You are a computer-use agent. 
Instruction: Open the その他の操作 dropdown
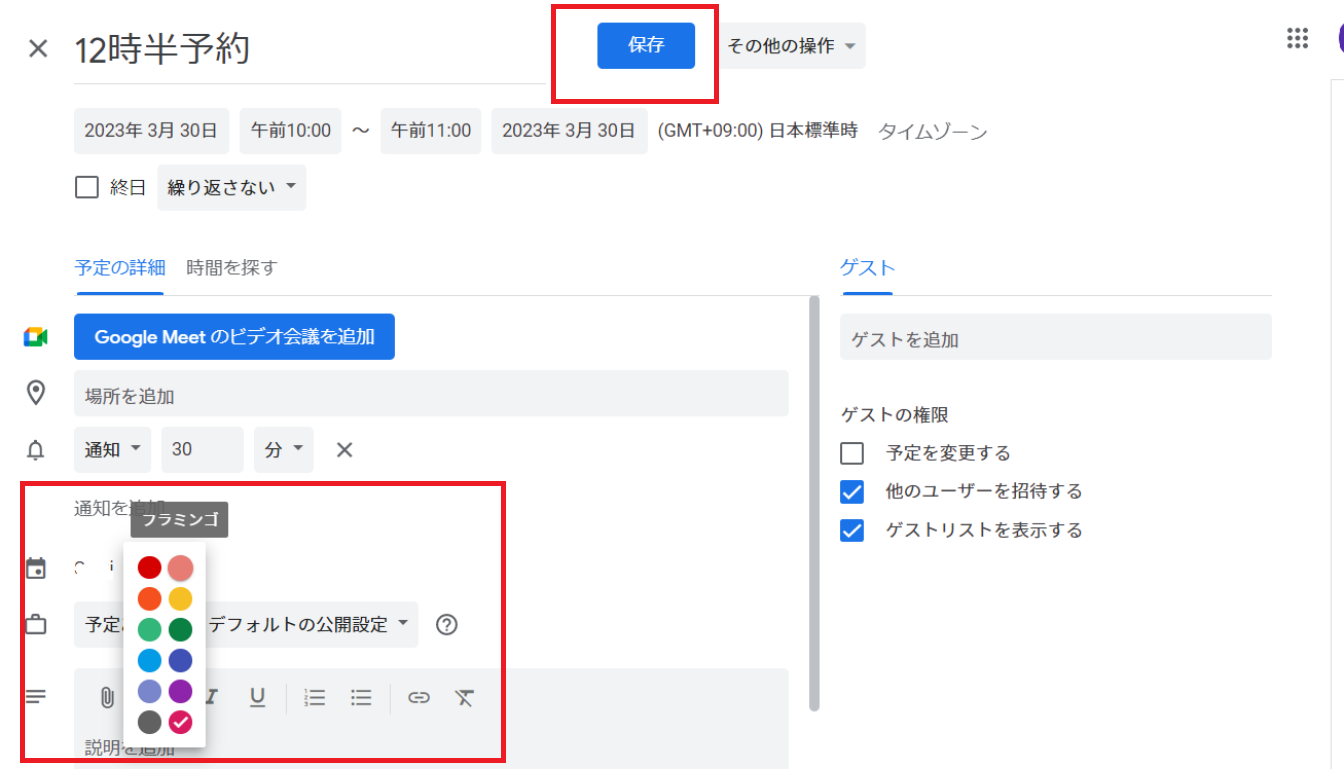click(791, 46)
